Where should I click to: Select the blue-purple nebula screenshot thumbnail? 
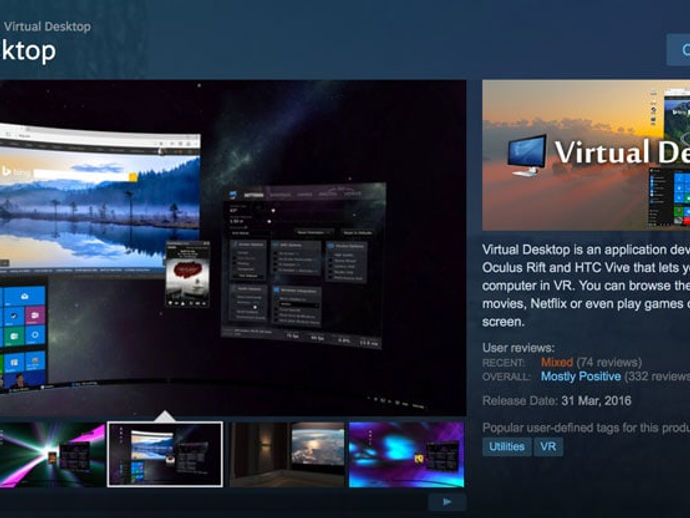point(407,455)
